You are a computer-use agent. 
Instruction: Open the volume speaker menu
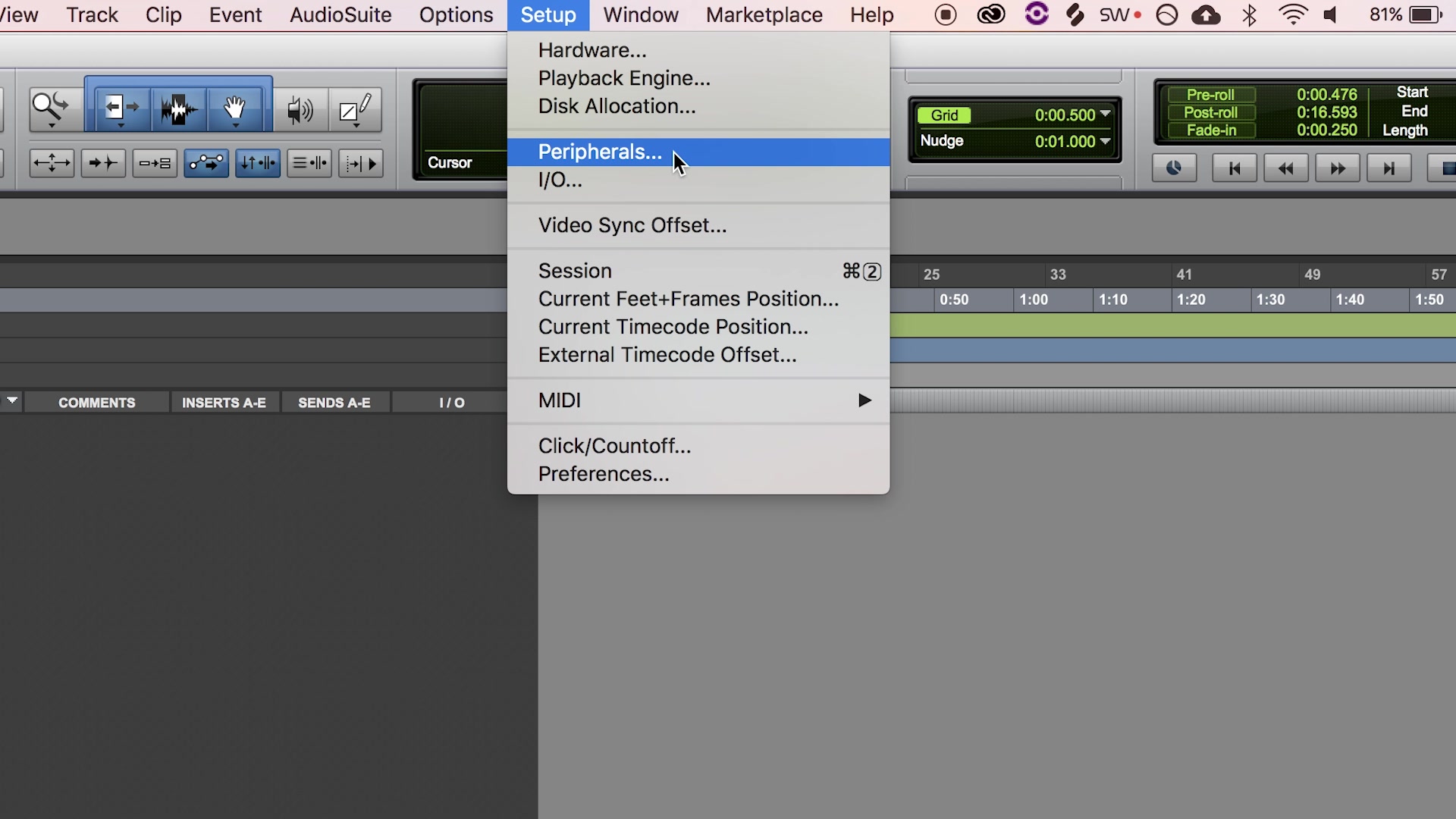1332,15
